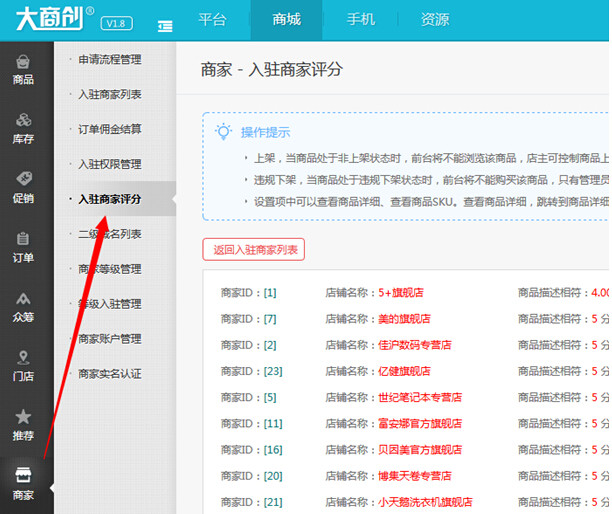Open 申请流程管理 menu item
Image resolution: width=612 pixels, height=514 pixels.
point(110,60)
